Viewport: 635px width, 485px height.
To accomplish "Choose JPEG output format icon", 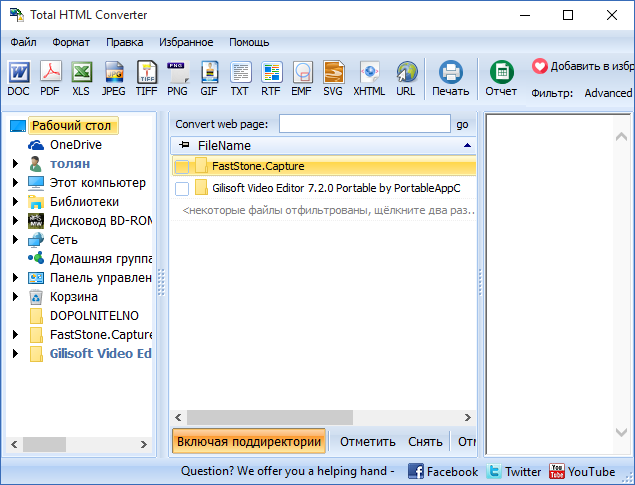I will [114, 78].
